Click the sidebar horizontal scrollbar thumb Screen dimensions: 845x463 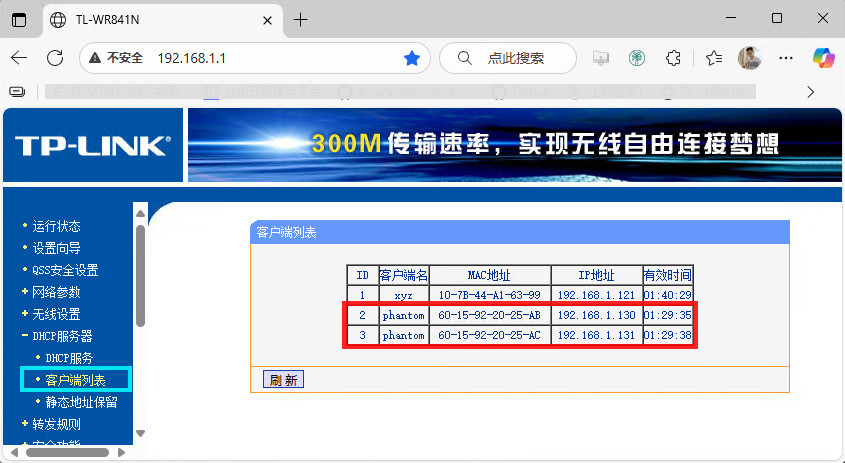67,452
